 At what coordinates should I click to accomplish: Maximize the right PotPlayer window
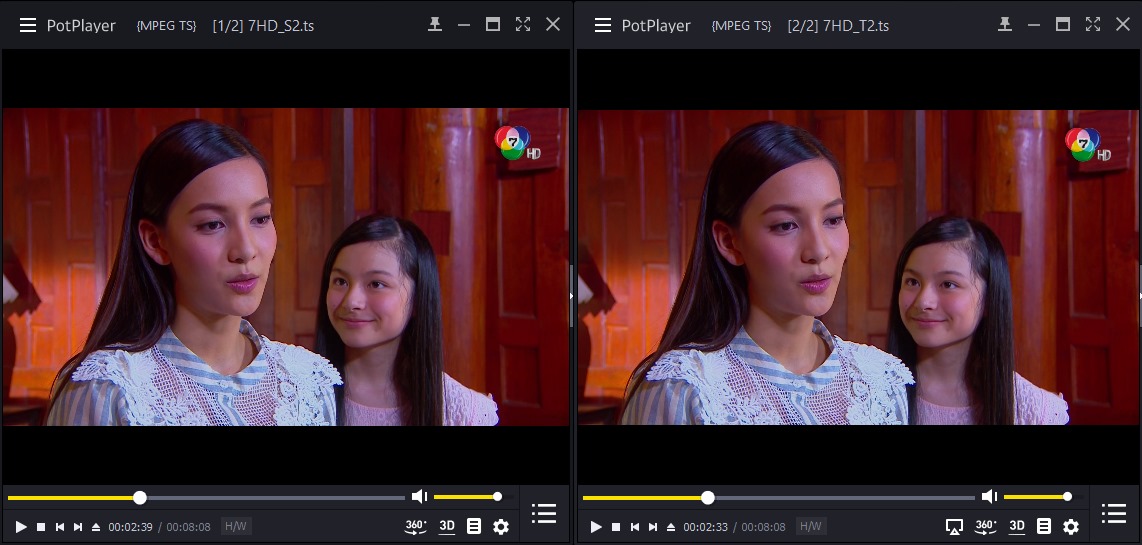point(1063,24)
